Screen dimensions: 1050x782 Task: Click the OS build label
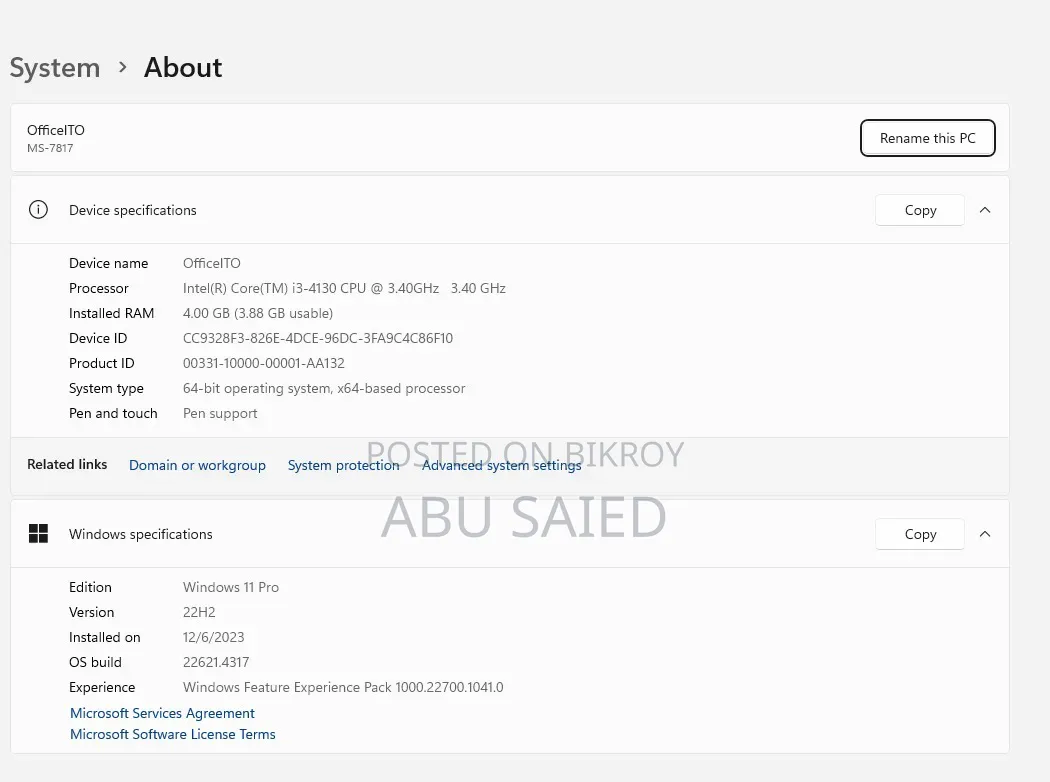click(95, 662)
